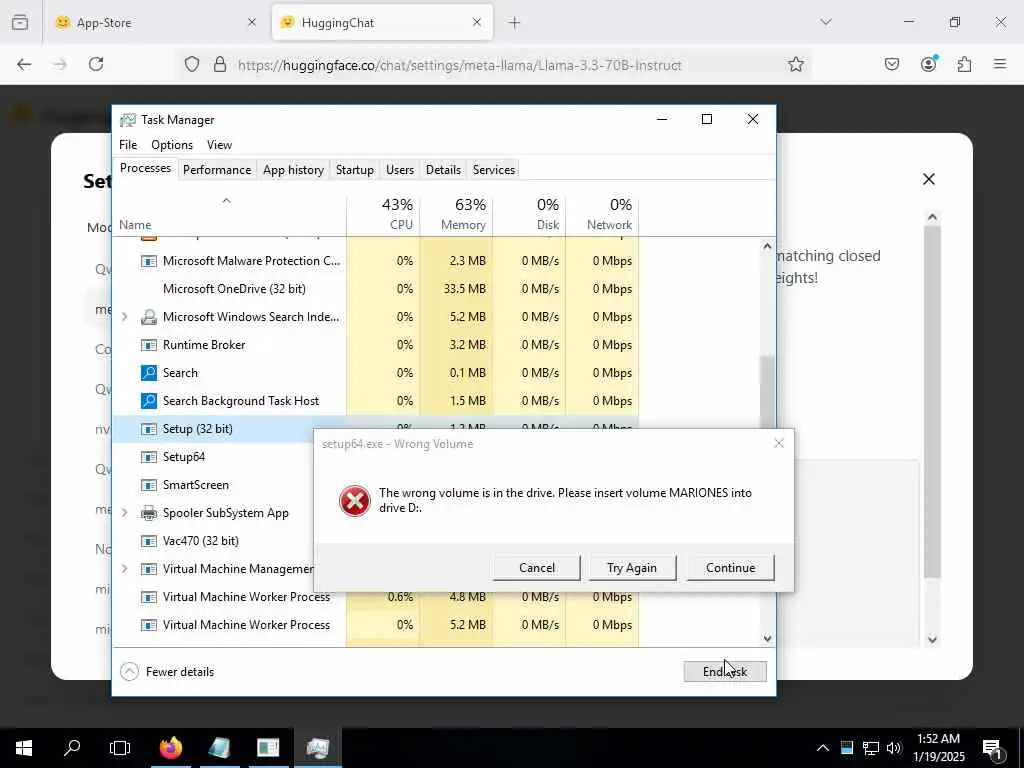
Task: Click the volume speaker tray icon
Action: 894,748
